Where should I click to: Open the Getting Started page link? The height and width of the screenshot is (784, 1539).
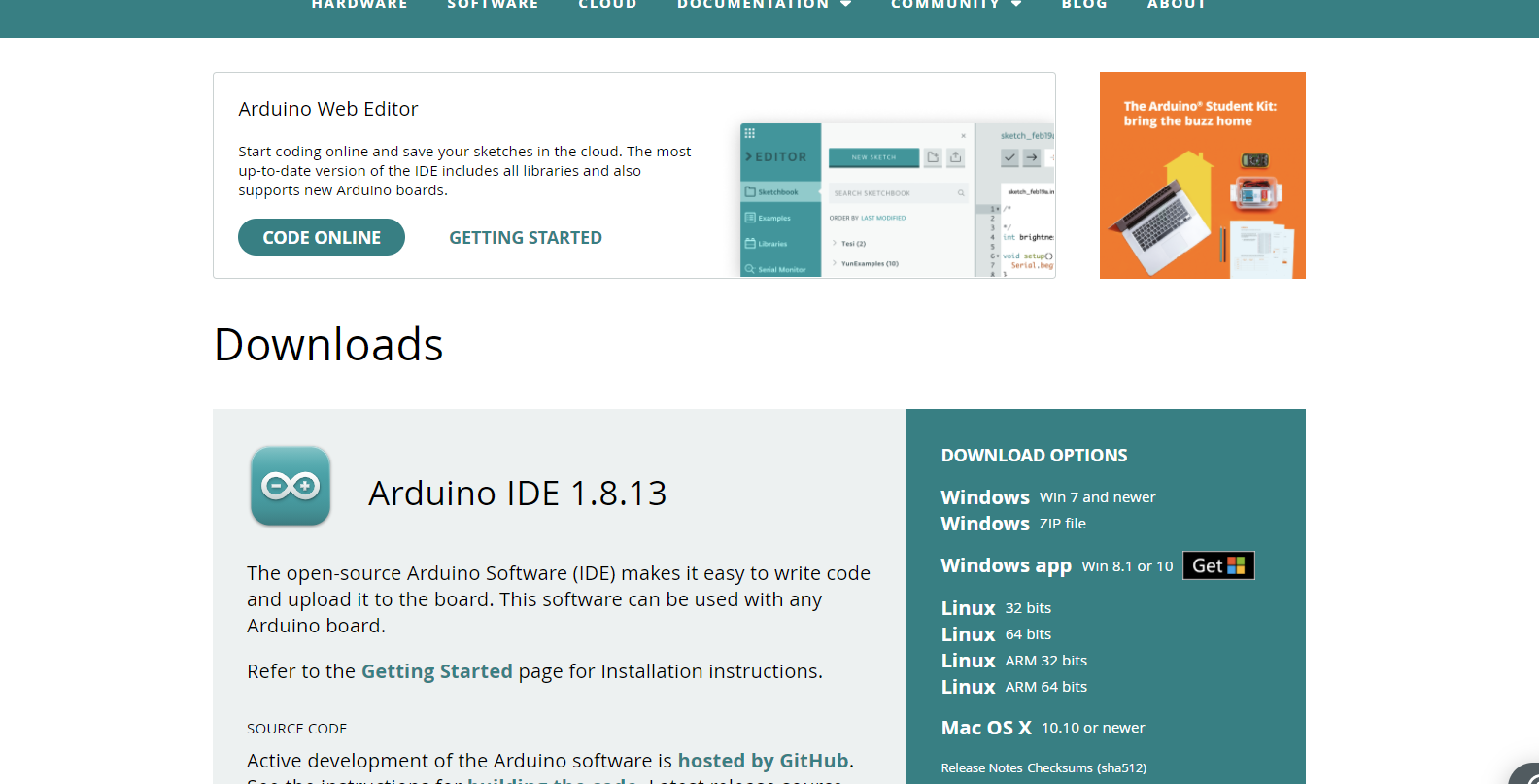coord(436,671)
